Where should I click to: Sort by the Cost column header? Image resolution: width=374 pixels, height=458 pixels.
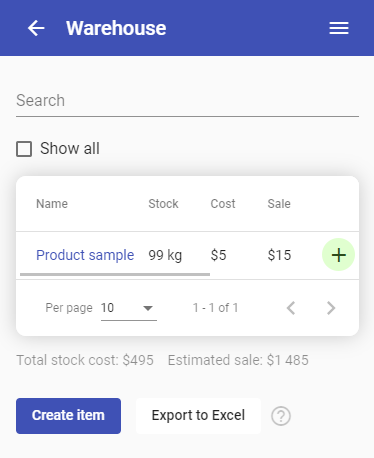[223, 204]
